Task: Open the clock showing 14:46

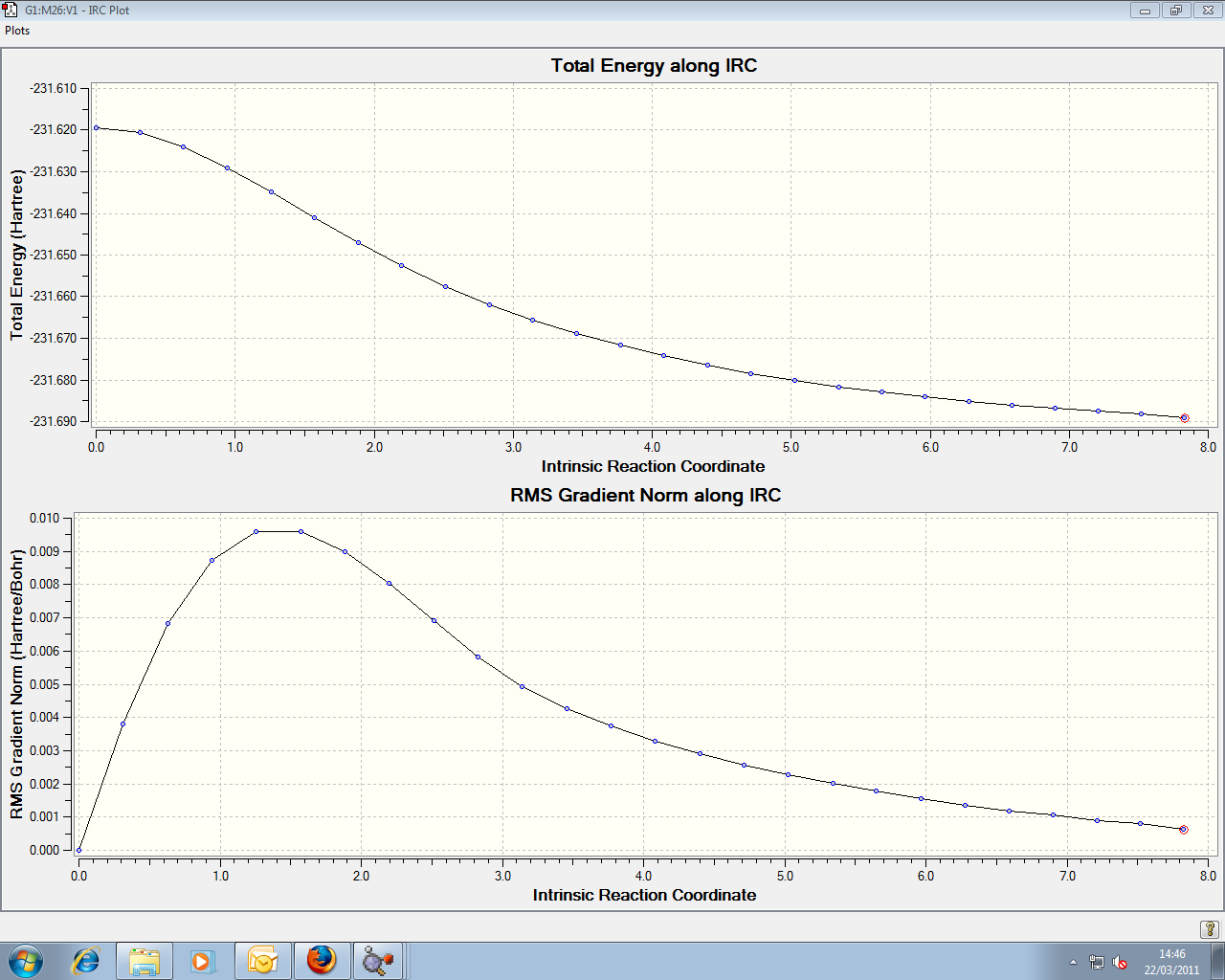Action: coord(1171,954)
